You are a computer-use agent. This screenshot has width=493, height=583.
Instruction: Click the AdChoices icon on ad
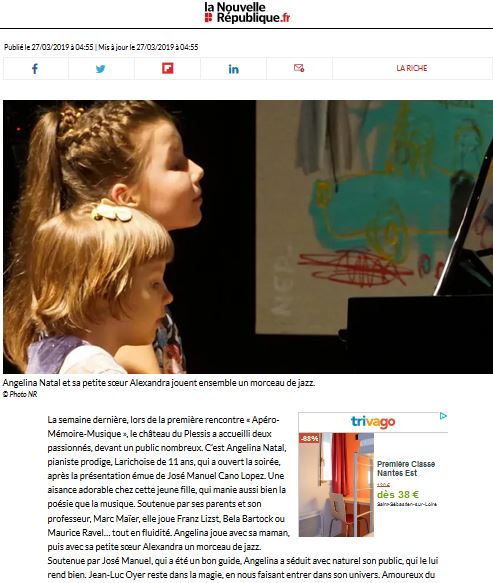pos(443,416)
